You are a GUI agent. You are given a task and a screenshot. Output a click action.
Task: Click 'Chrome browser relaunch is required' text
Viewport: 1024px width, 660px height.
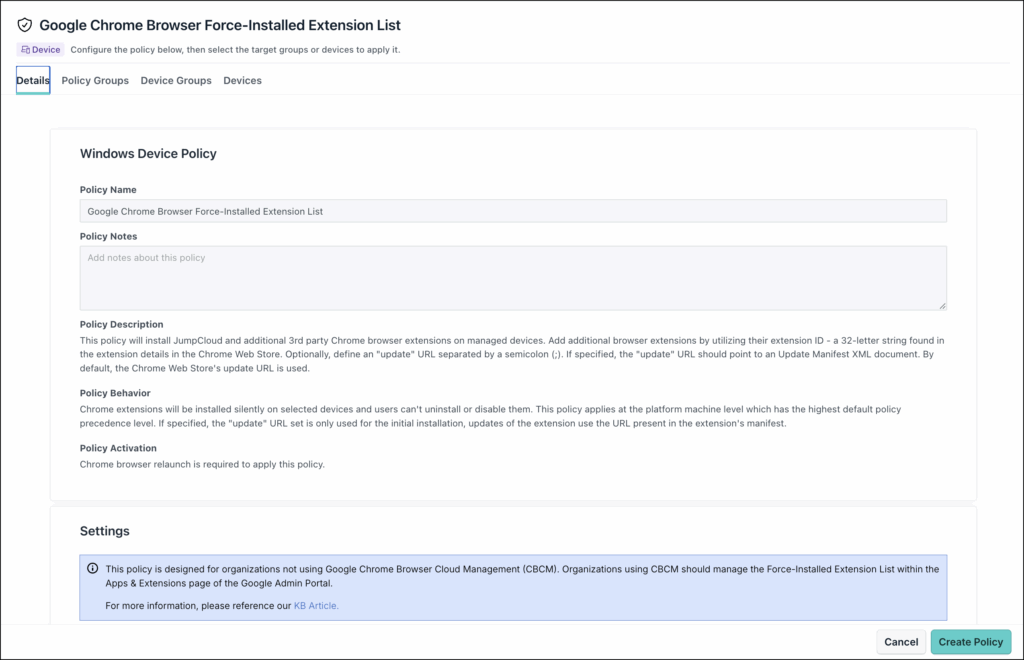click(x=202, y=464)
